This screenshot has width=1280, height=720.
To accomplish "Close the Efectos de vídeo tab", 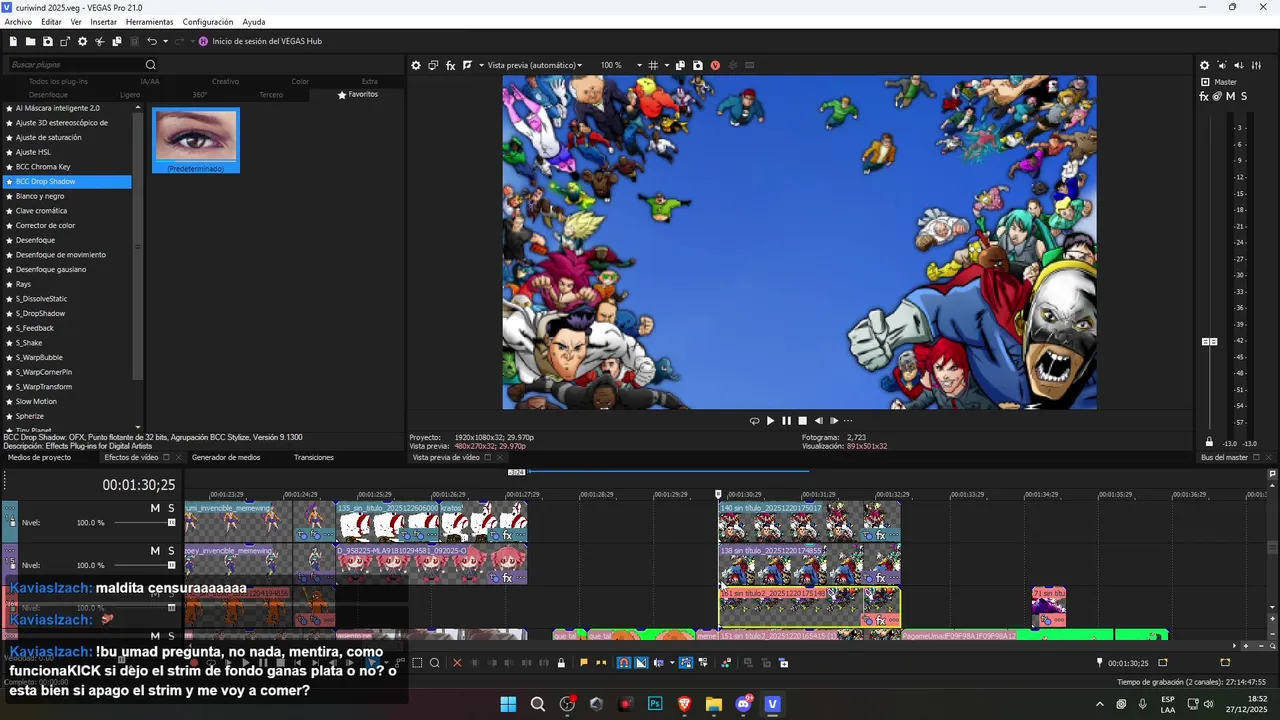I will point(179,457).
